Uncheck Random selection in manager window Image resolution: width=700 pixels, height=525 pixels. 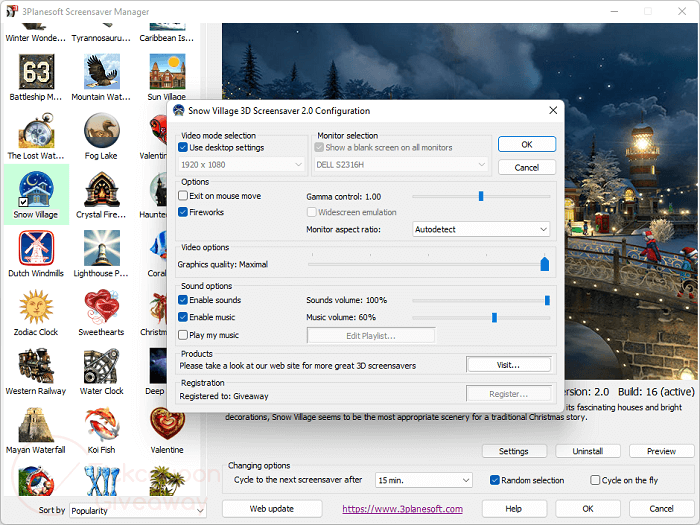coord(495,480)
